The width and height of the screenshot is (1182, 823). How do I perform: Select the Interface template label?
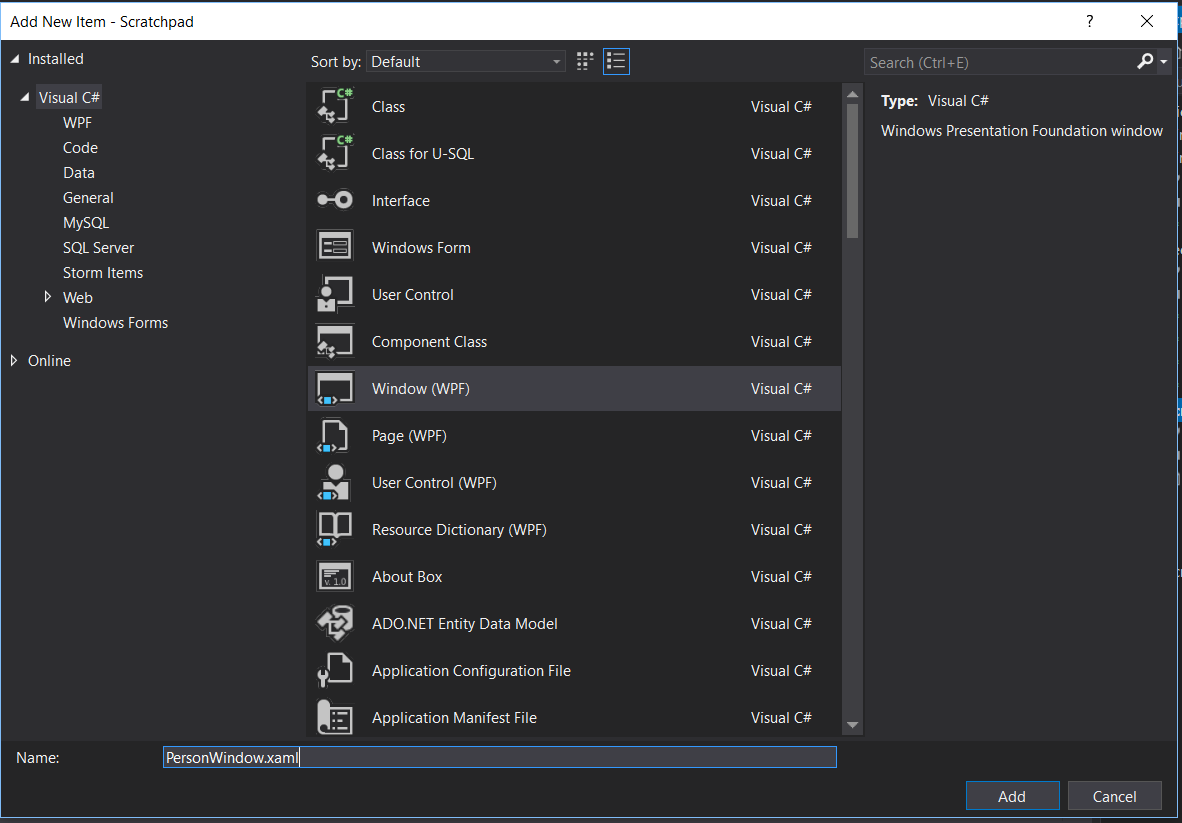tap(401, 200)
